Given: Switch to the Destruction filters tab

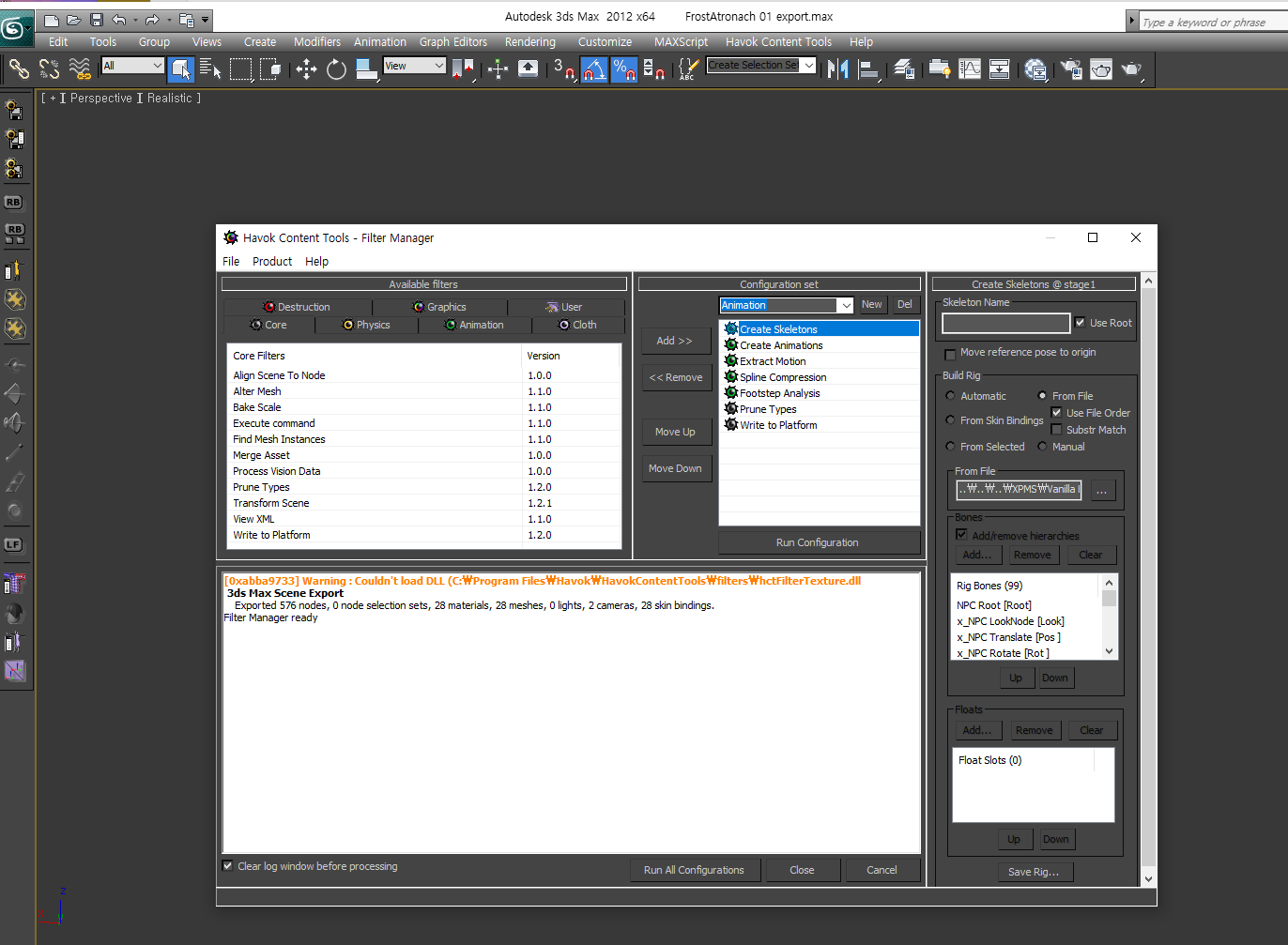Looking at the screenshot, I should point(297,307).
